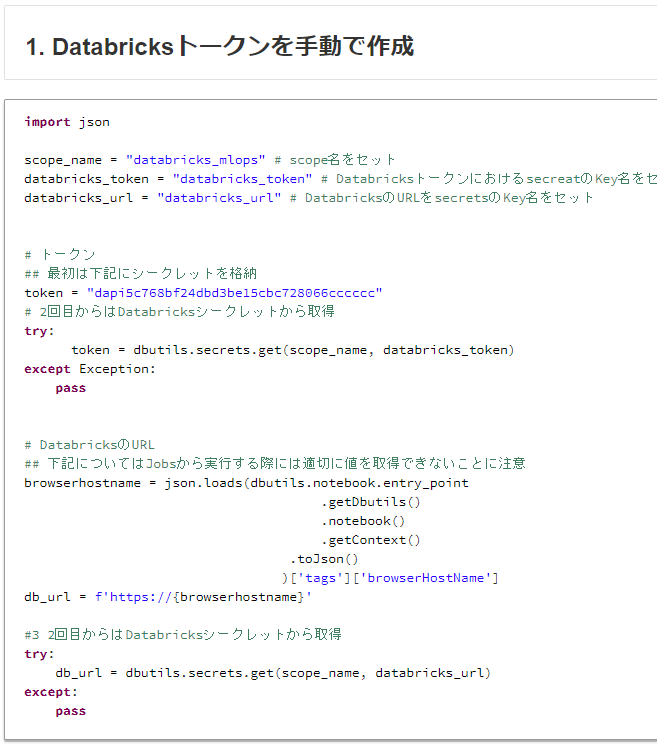Click the comment '# scope名をセット'

point(335,160)
